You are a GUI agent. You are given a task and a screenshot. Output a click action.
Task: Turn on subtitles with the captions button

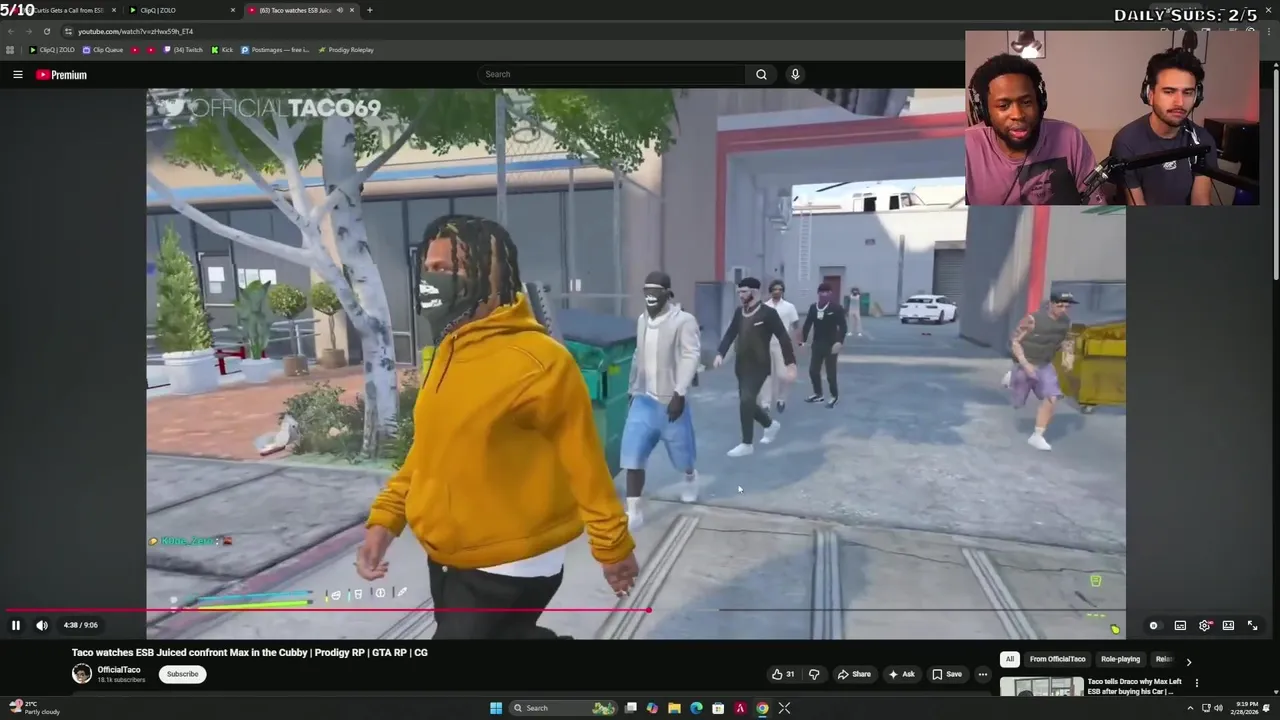click(1180, 626)
